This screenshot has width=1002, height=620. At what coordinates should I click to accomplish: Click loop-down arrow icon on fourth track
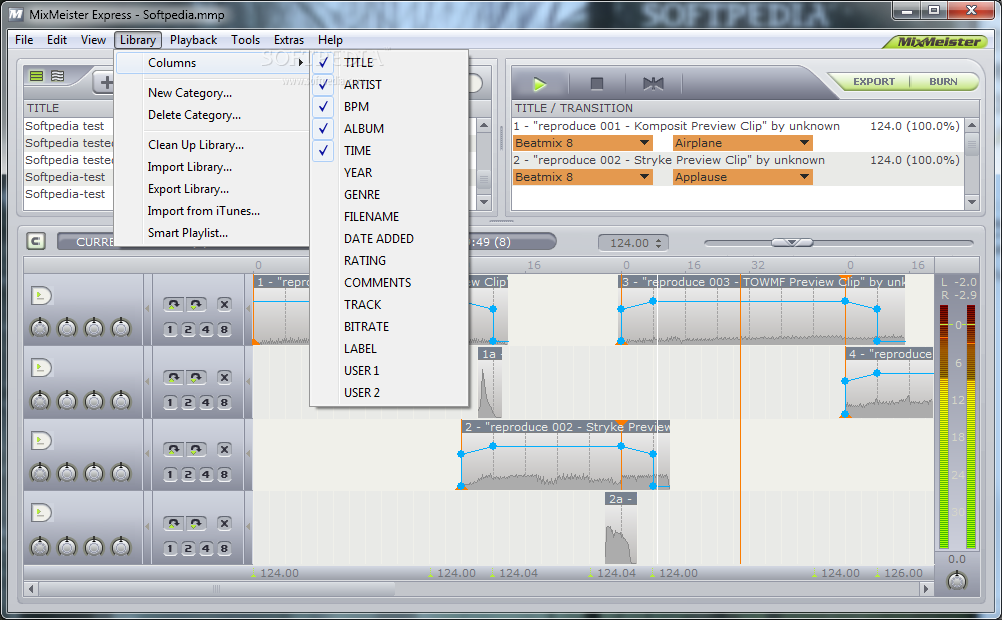(x=196, y=523)
